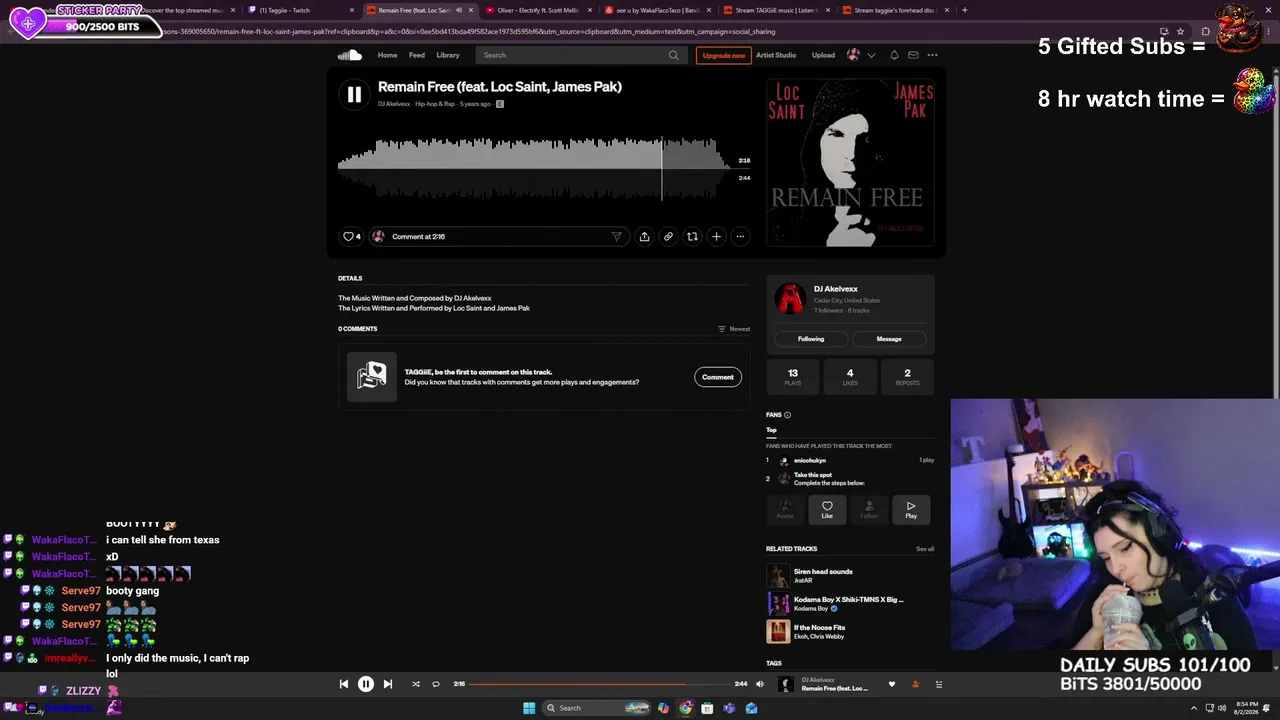Send comment using the paper plane icon
The height and width of the screenshot is (720, 1280).
point(616,237)
